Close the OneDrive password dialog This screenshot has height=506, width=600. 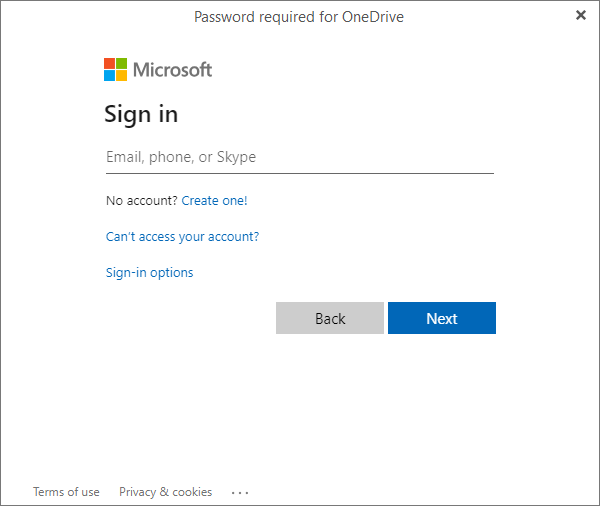pyautogui.click(x=581, y=15)
